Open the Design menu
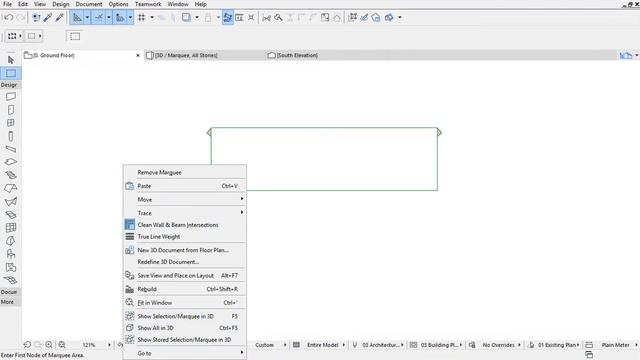640x360 pixels. [x=61, y=4]
